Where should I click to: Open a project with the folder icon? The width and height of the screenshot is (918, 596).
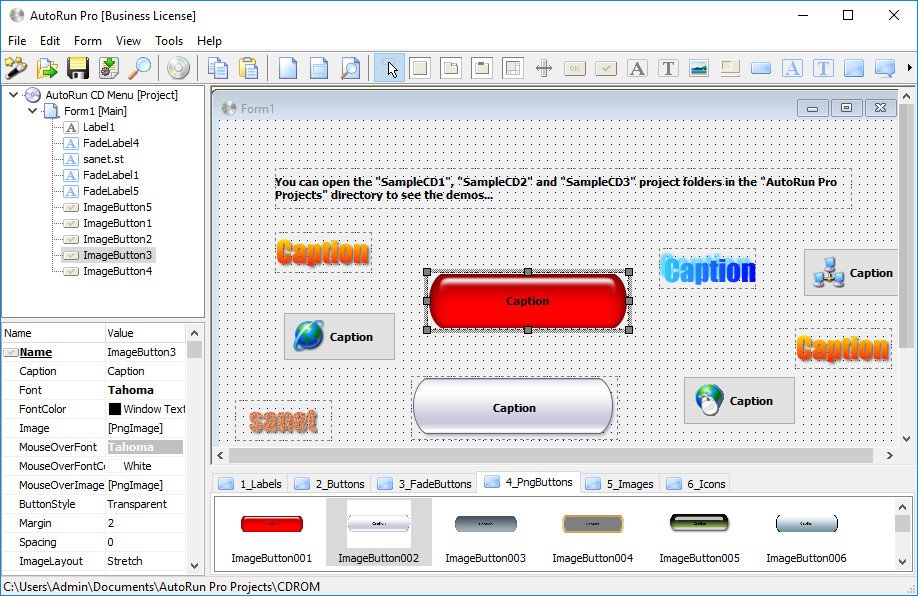point(47,68)
